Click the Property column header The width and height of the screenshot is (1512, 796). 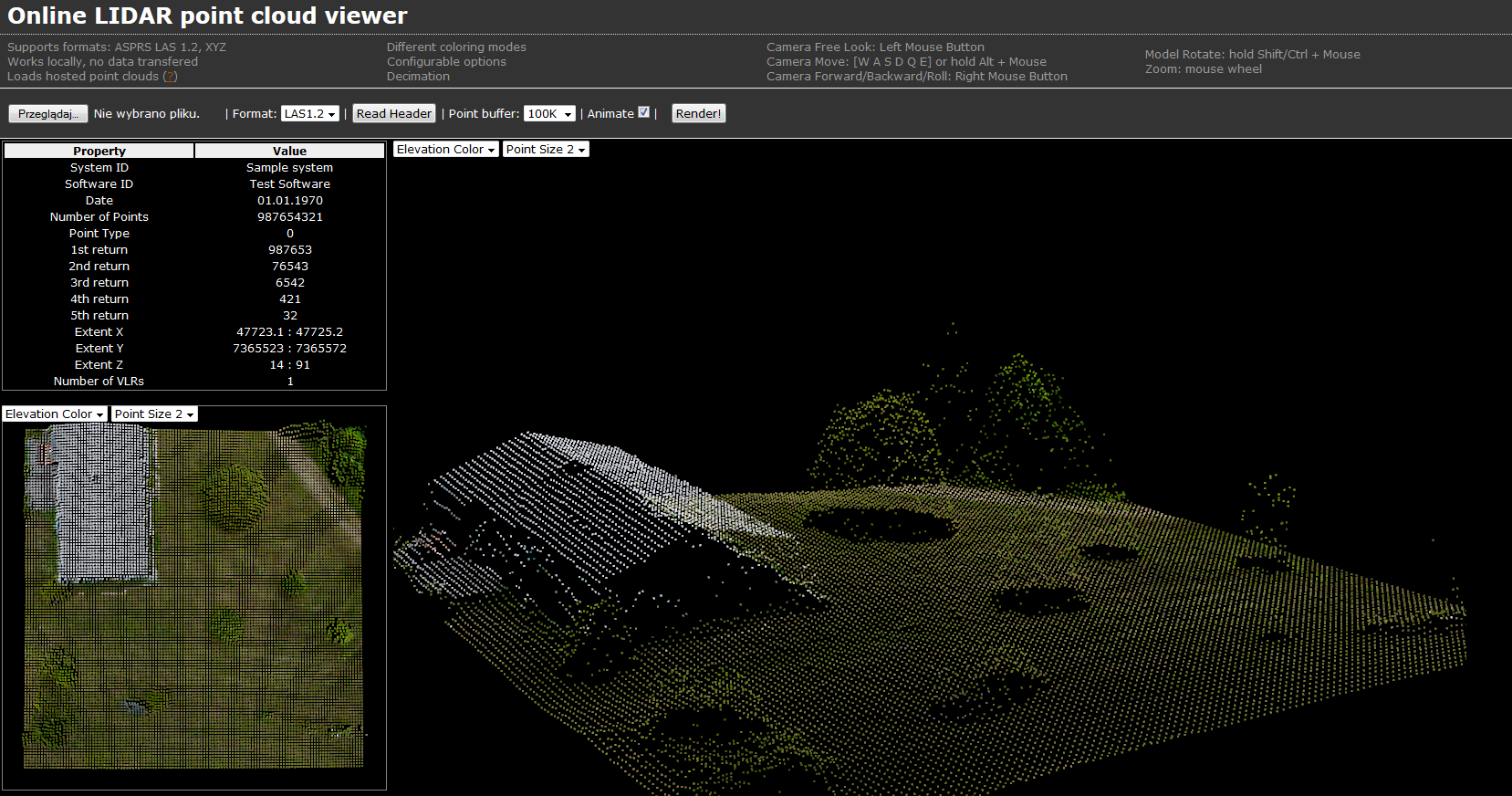coord(99,152)
